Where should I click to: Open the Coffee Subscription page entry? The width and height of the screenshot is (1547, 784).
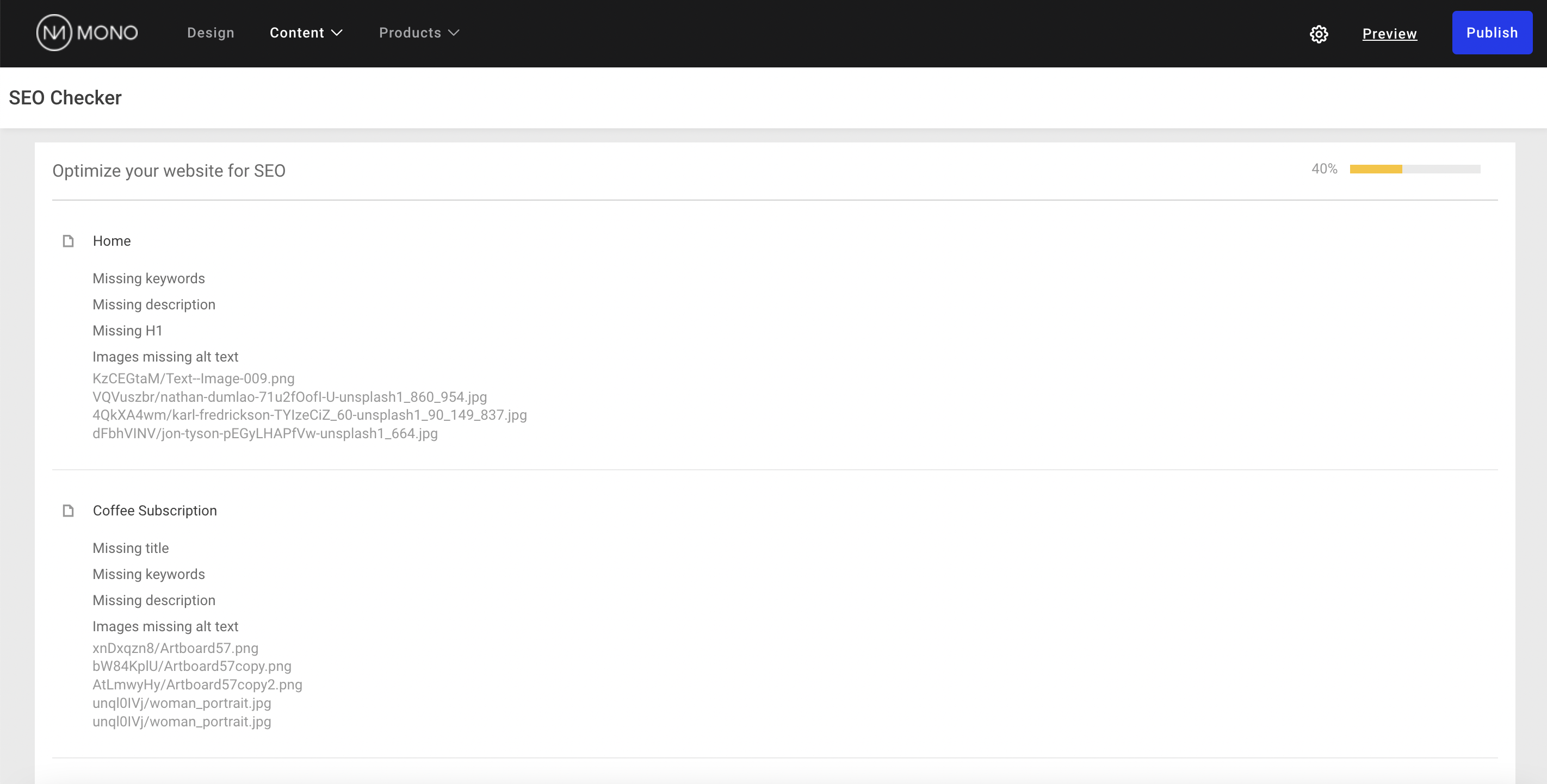(155, 511)
